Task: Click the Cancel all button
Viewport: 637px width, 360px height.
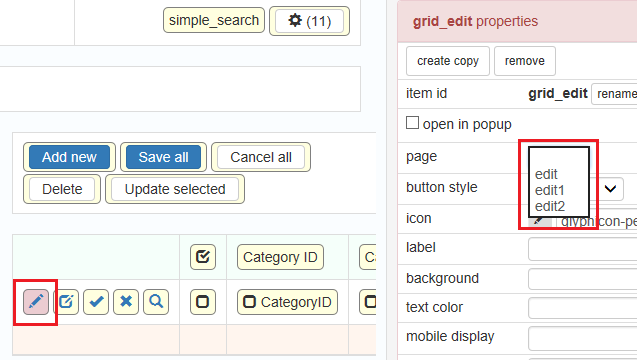Action: point(261,157)
